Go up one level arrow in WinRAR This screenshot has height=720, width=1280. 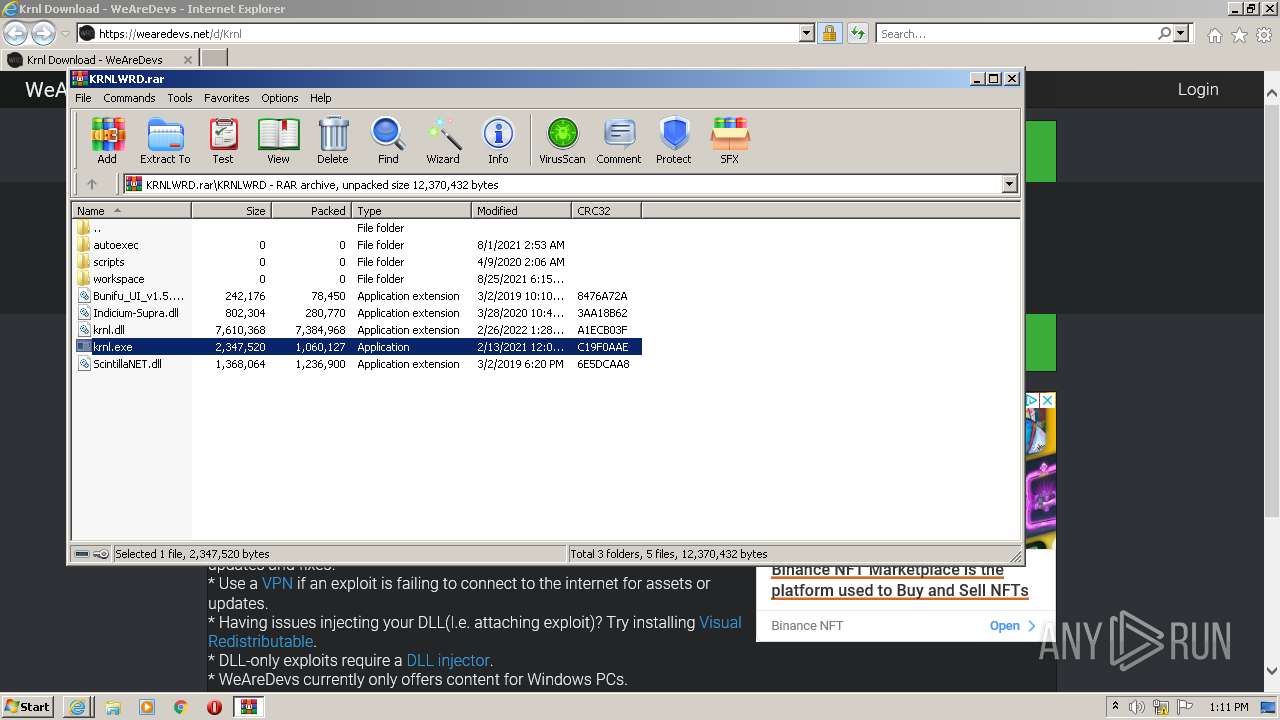coord(92,184)
